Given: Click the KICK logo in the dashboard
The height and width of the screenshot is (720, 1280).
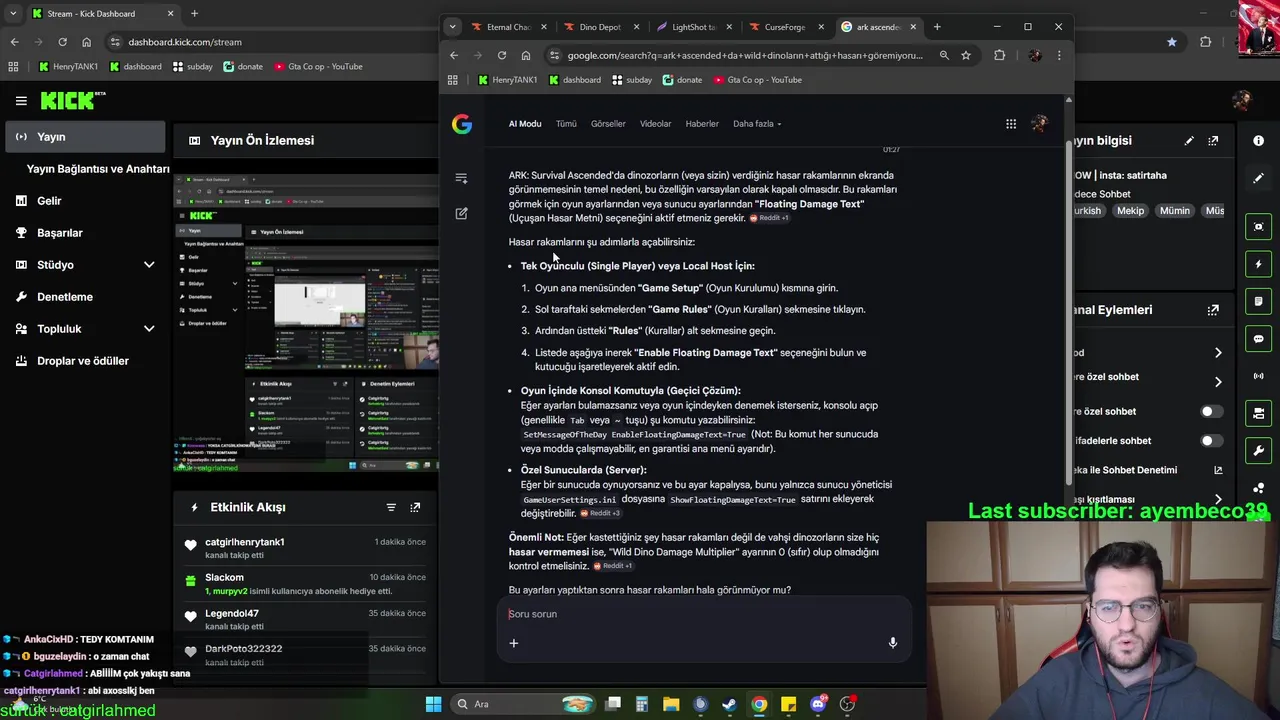Looking at the screenshot, I should tap(72, 100).
